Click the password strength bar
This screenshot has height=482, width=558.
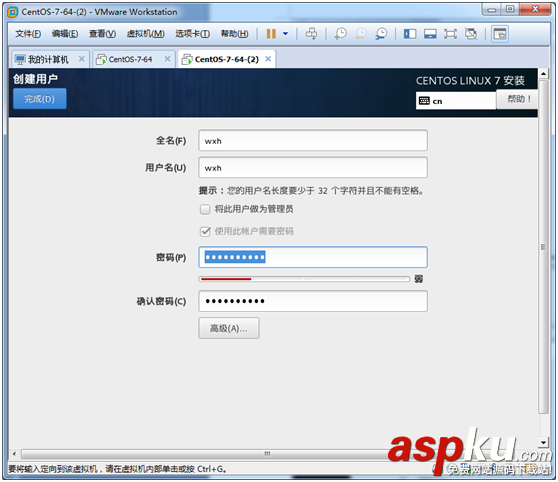(x=304, y=279)
